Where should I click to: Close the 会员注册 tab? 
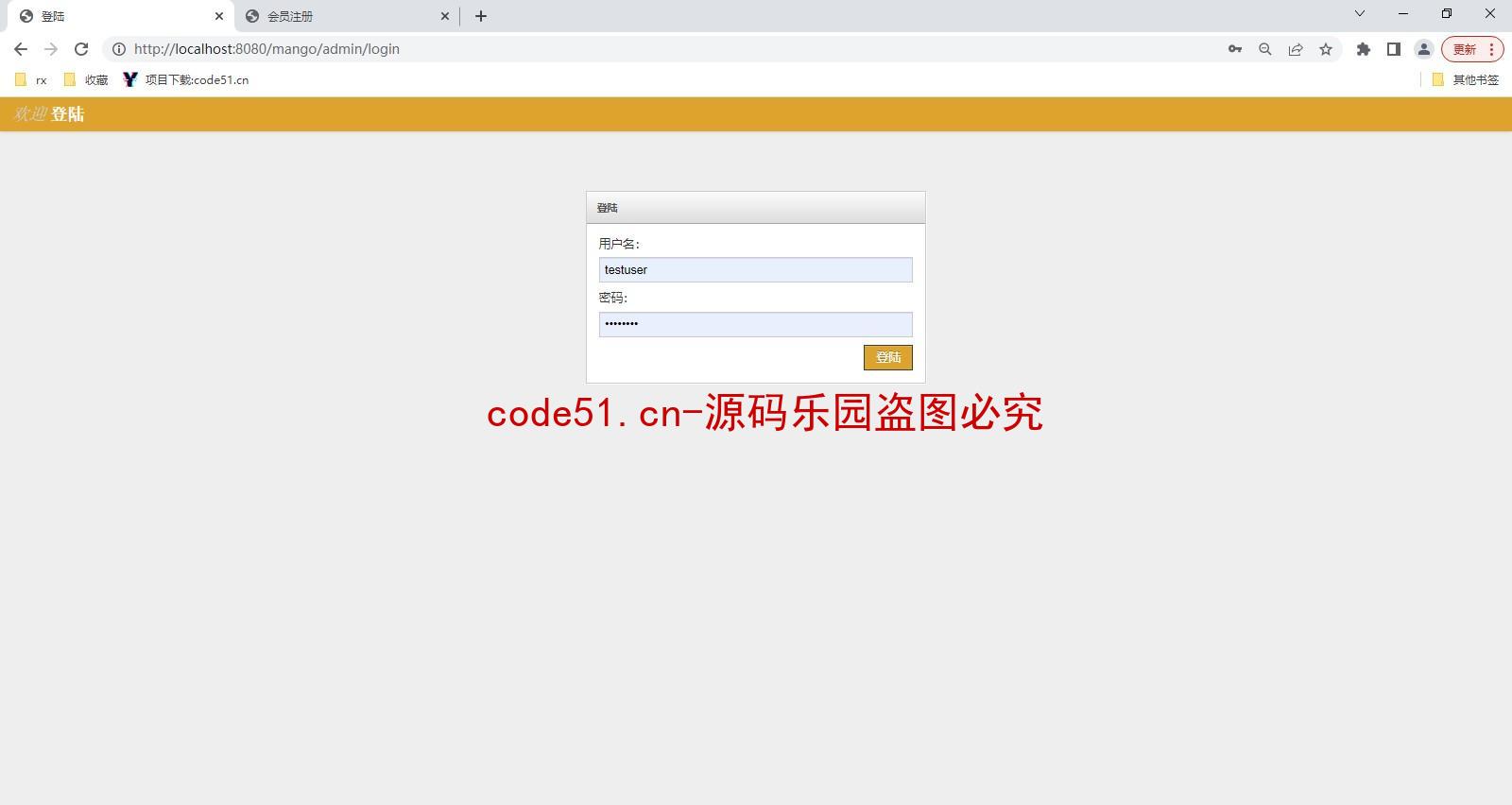(x=445, y=16)
